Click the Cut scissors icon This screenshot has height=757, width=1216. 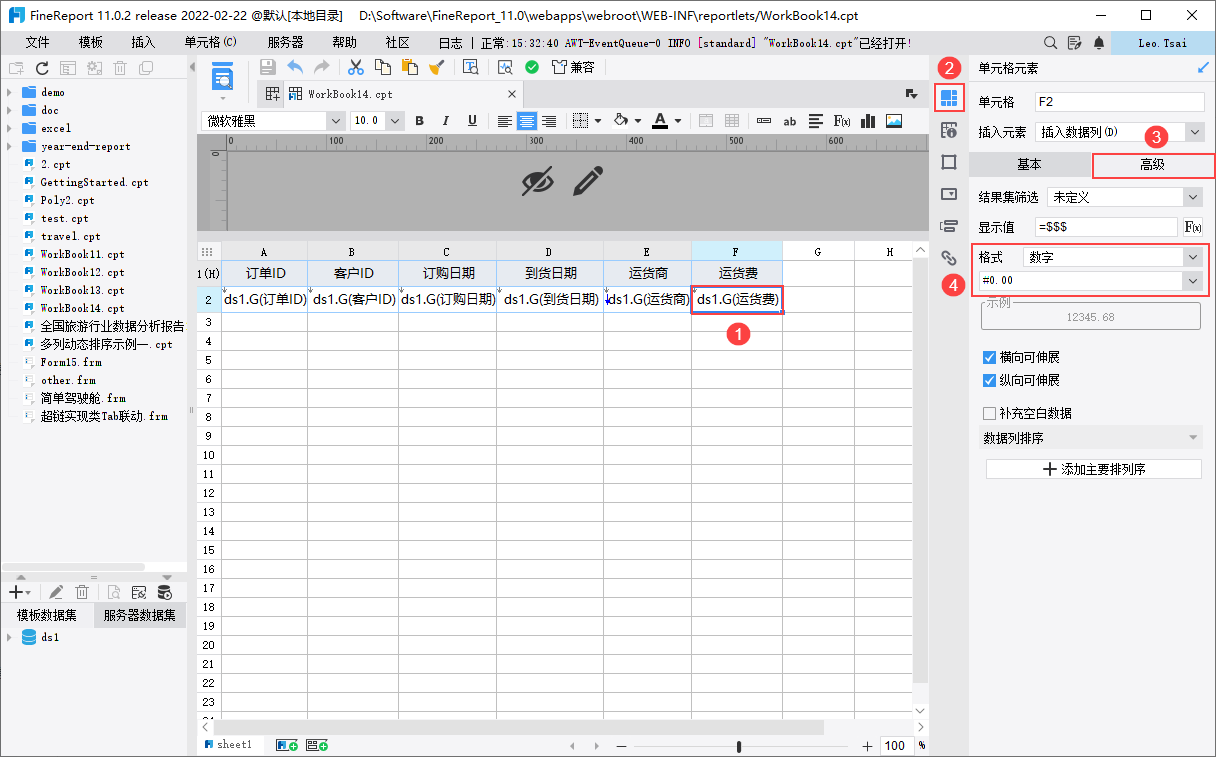pyautogui.click(x=355, y=67)
